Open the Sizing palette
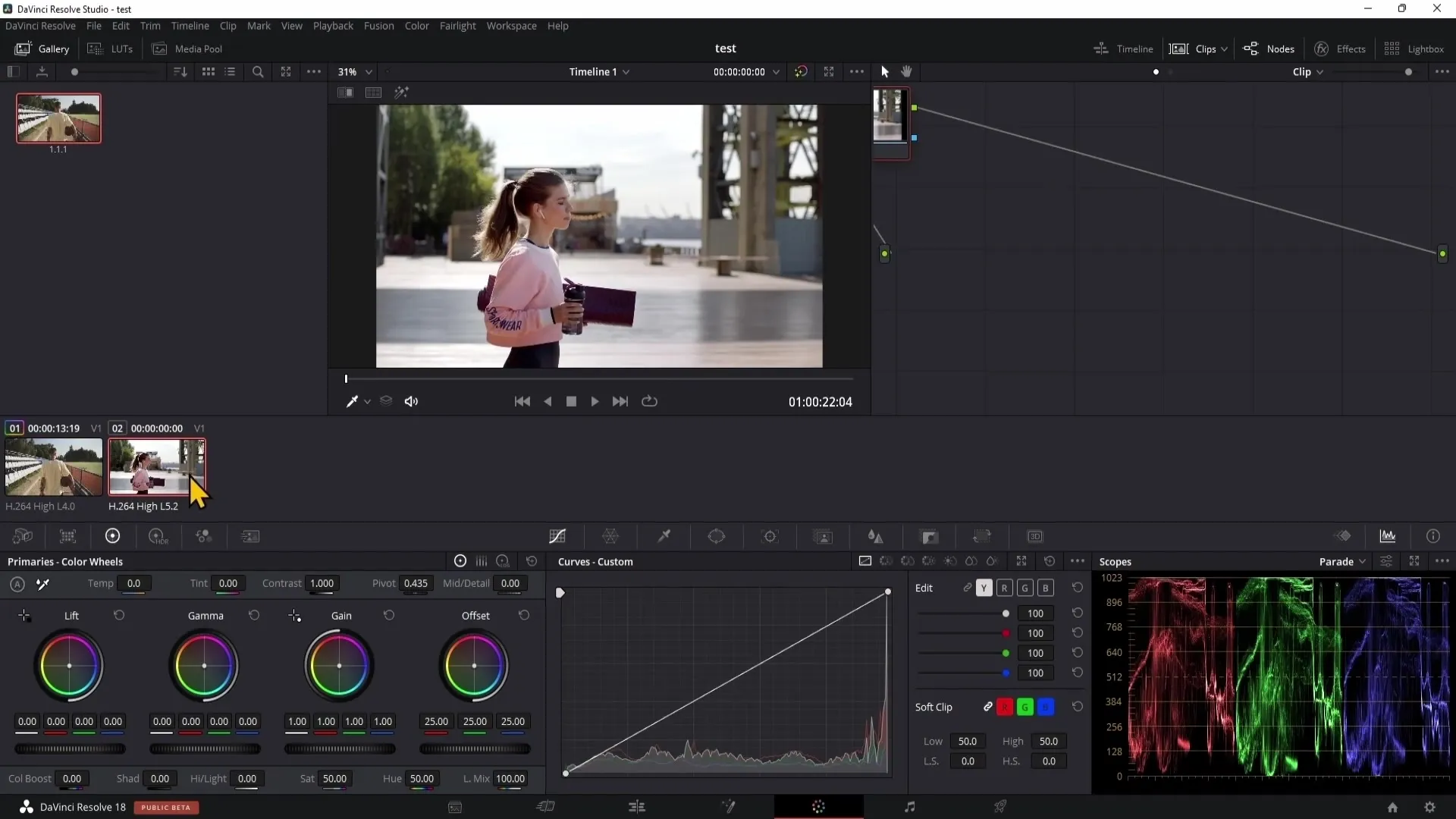The height and width of the screenshot is (819, 1456). point(982,536)
